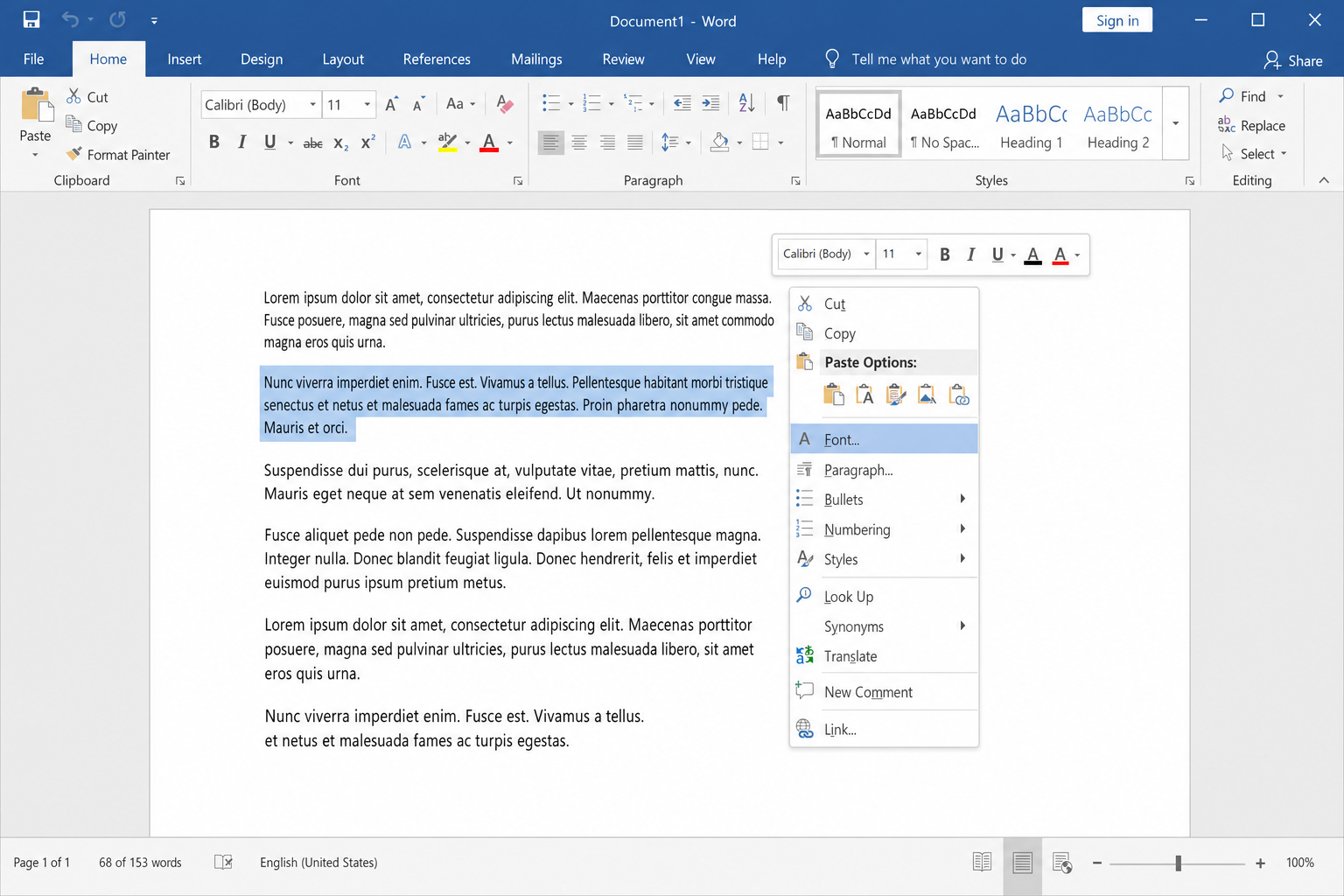
Task: Click Replace in Editing group
Action: tap(1251, 125)
